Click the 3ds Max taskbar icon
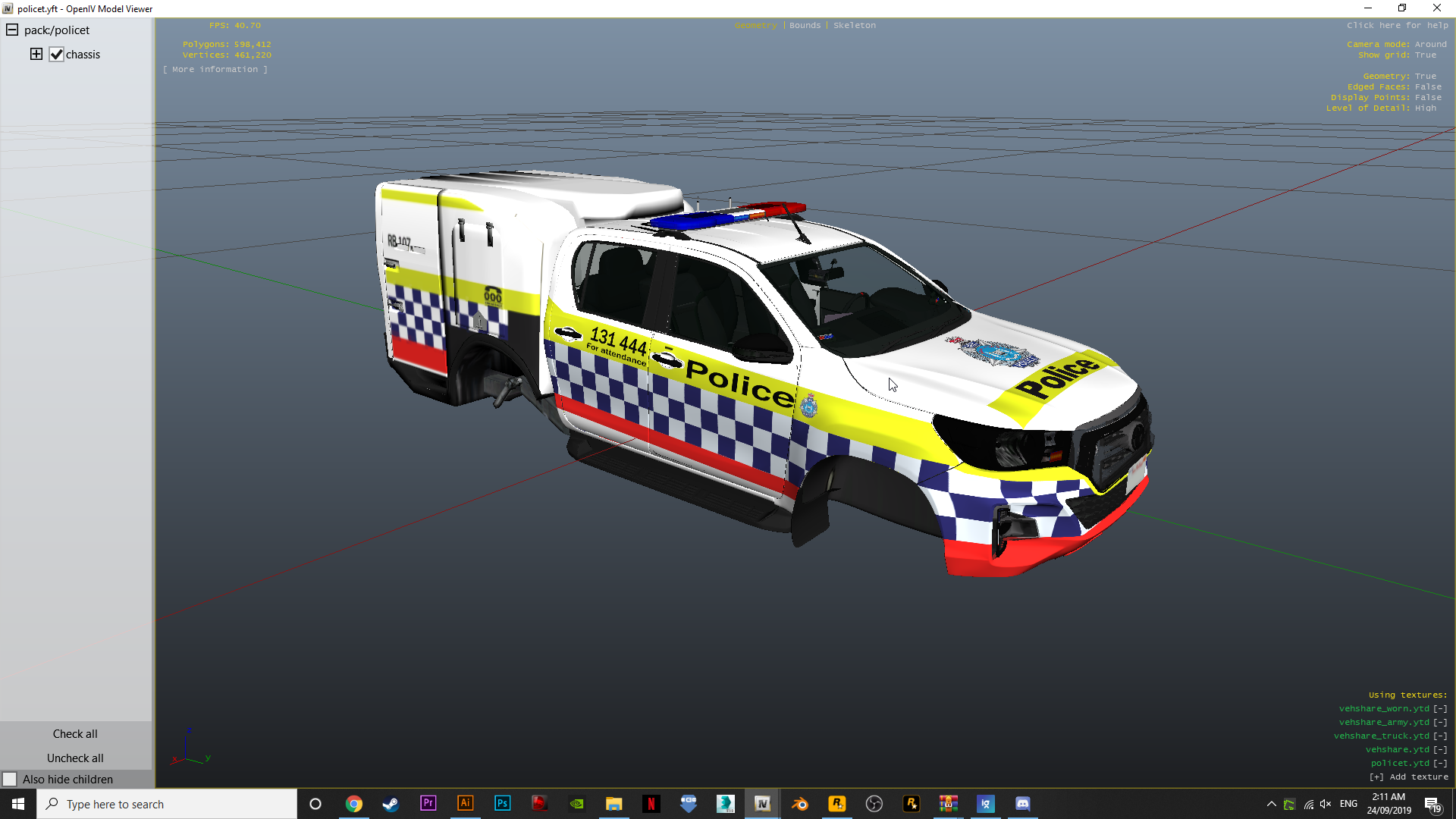Viewport: 1456px width, 819px height. tap(725, 804)
